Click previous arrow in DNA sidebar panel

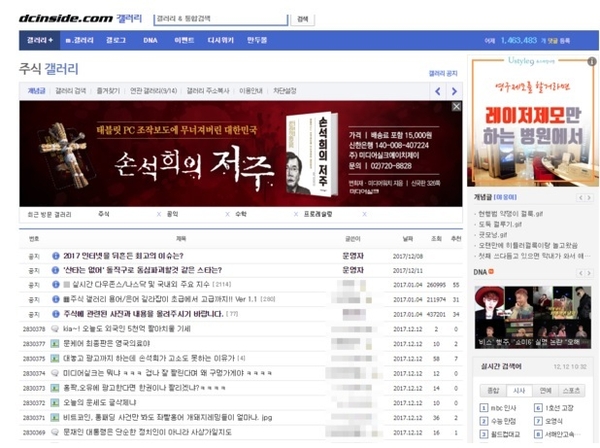pos(581,273)
